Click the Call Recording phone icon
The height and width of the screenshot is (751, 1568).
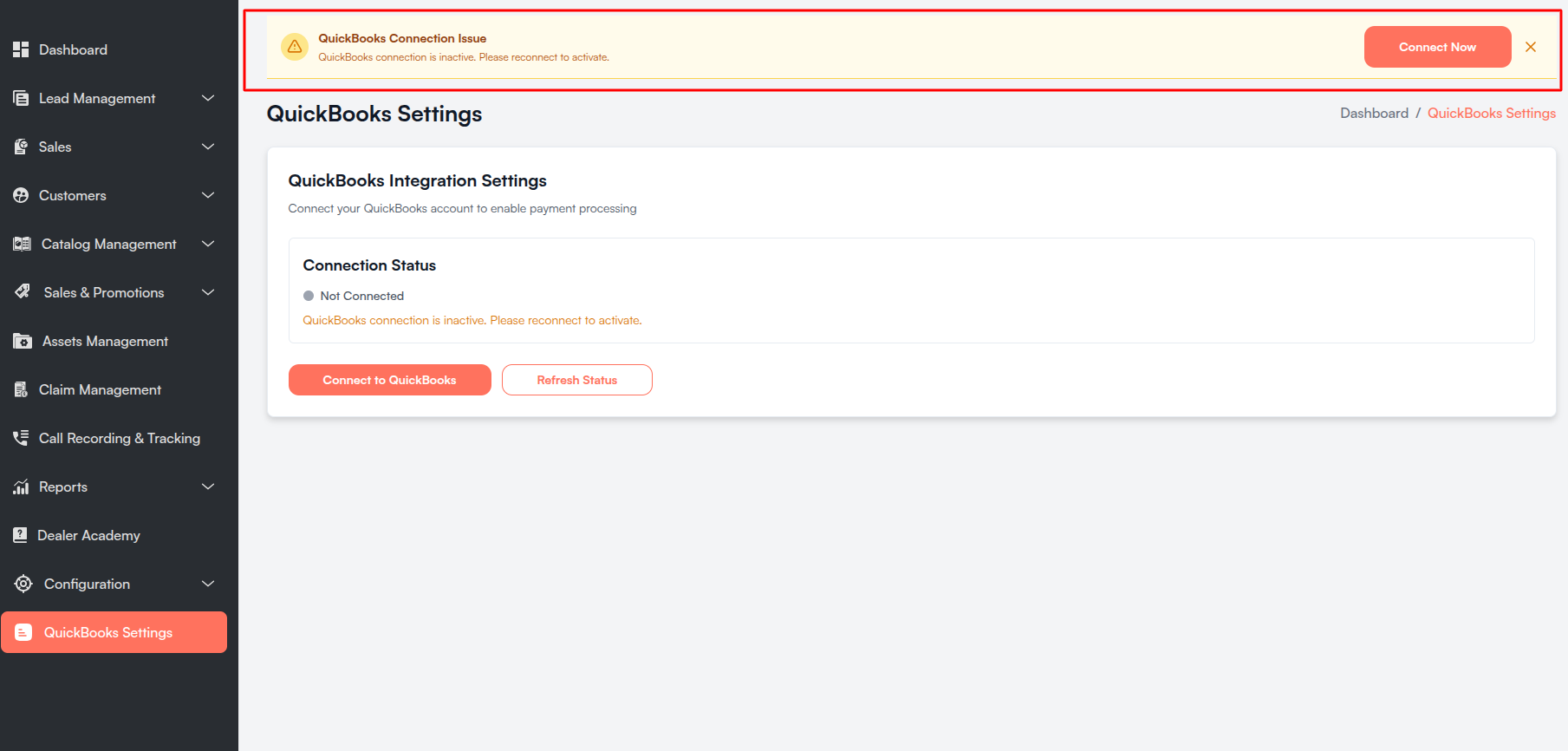(21, 438)
